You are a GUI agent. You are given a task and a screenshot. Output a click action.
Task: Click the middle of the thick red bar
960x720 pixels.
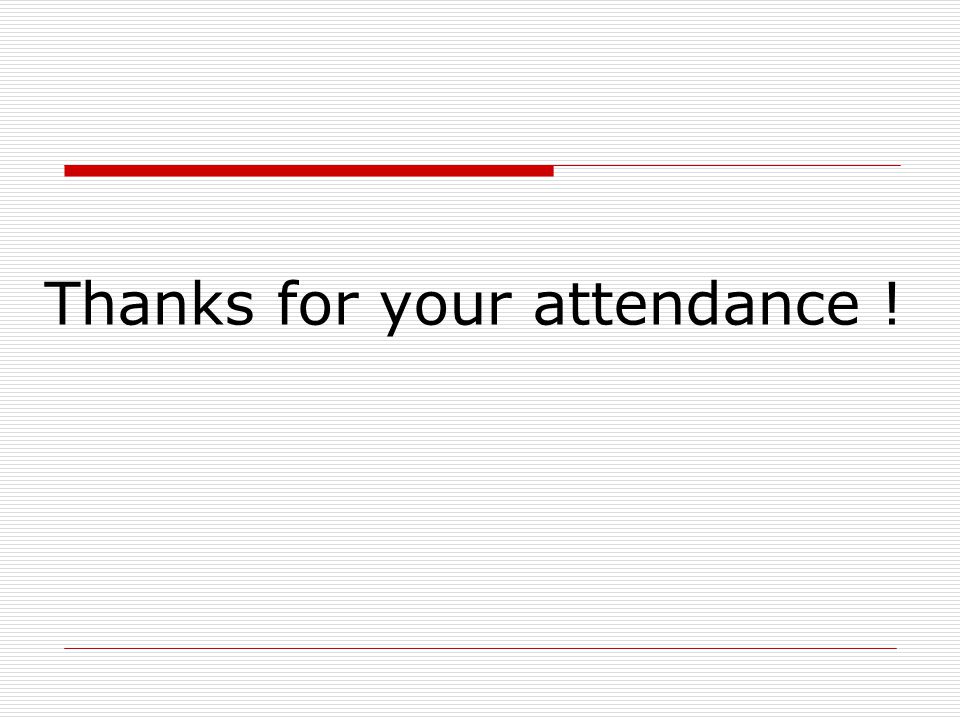tap(309, 171)
